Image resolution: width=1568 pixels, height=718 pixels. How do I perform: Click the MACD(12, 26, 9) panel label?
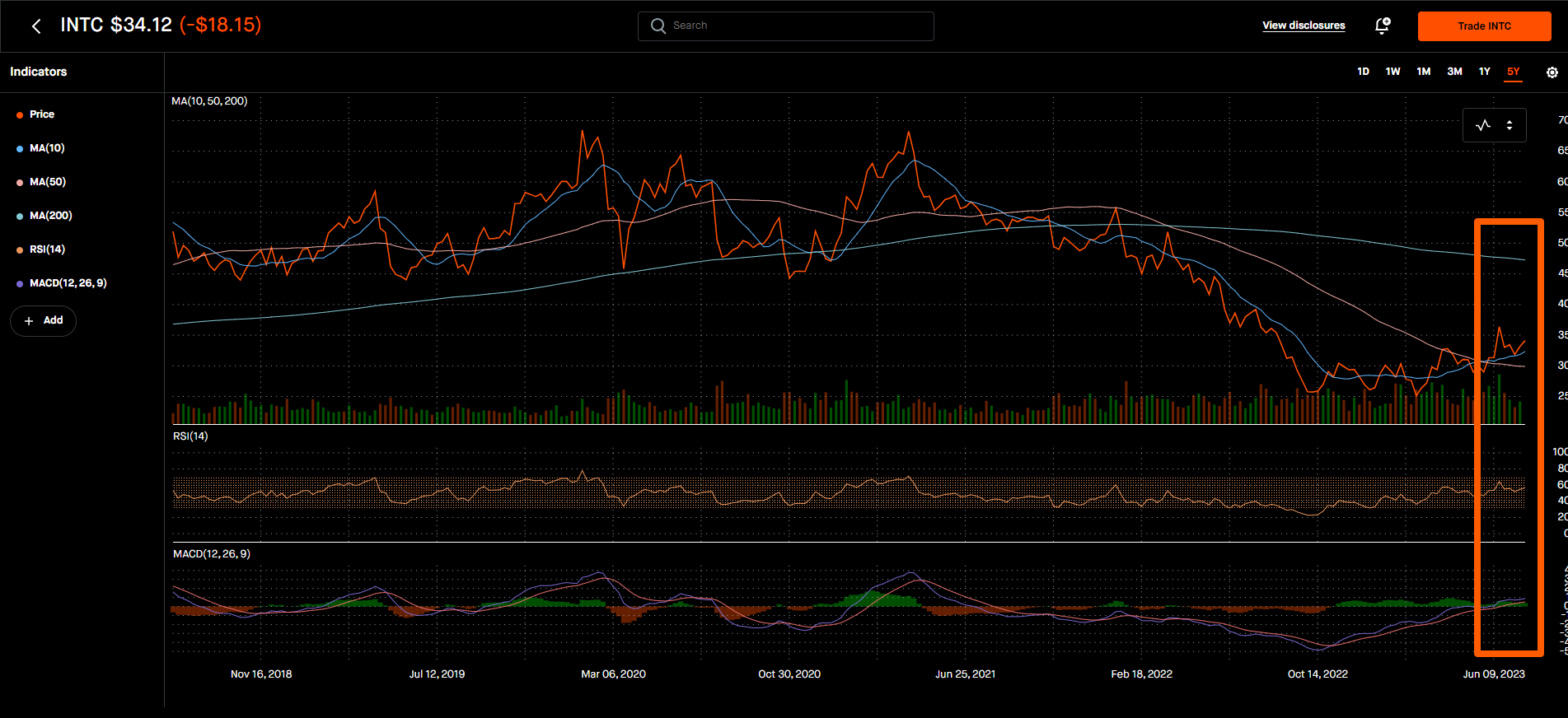click(212, 554)
